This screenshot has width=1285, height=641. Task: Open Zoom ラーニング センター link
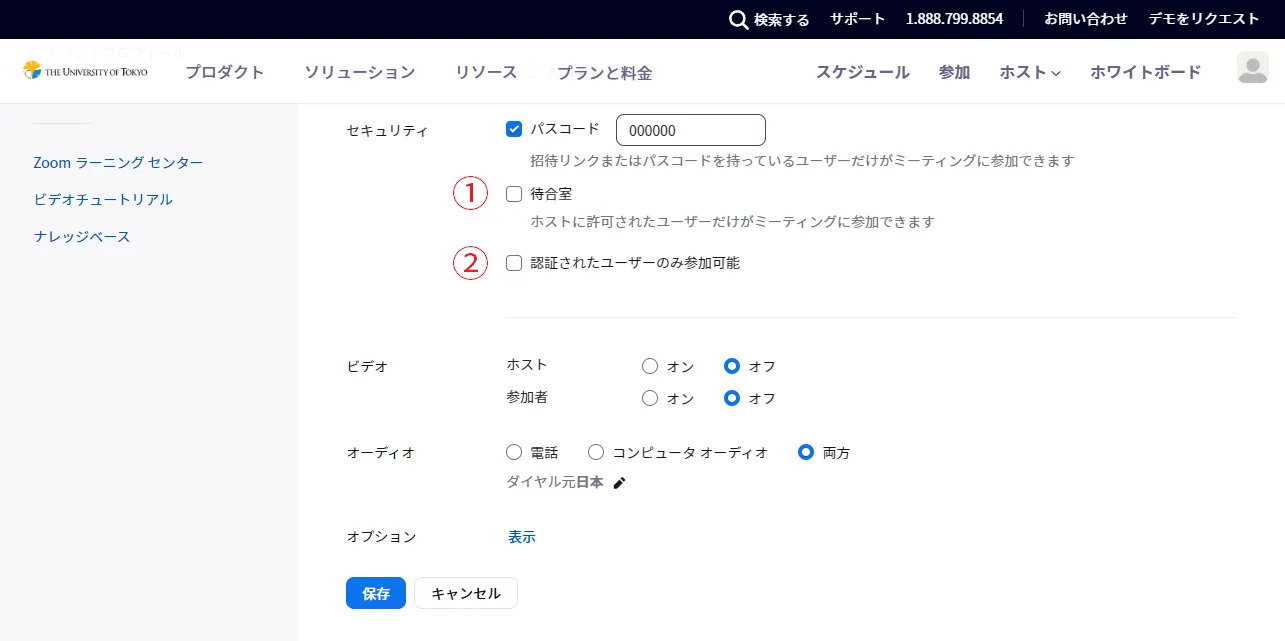118,162
